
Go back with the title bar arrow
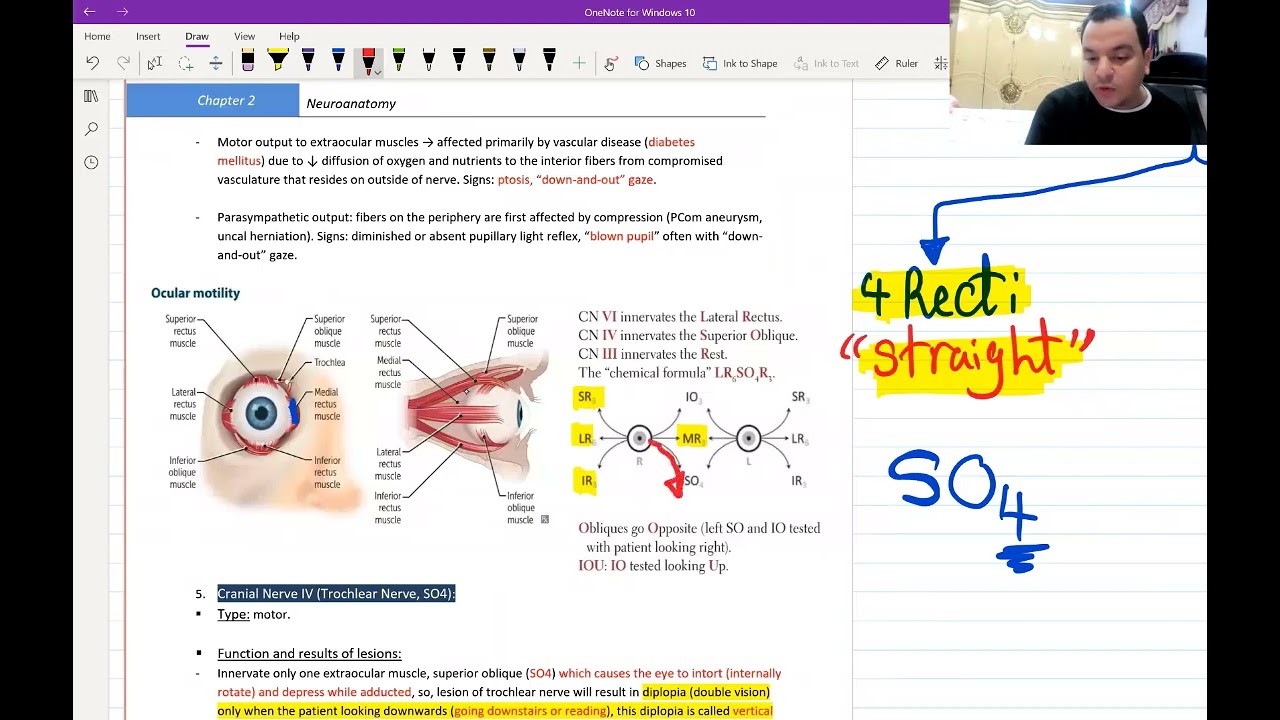[x=89, y=12]
